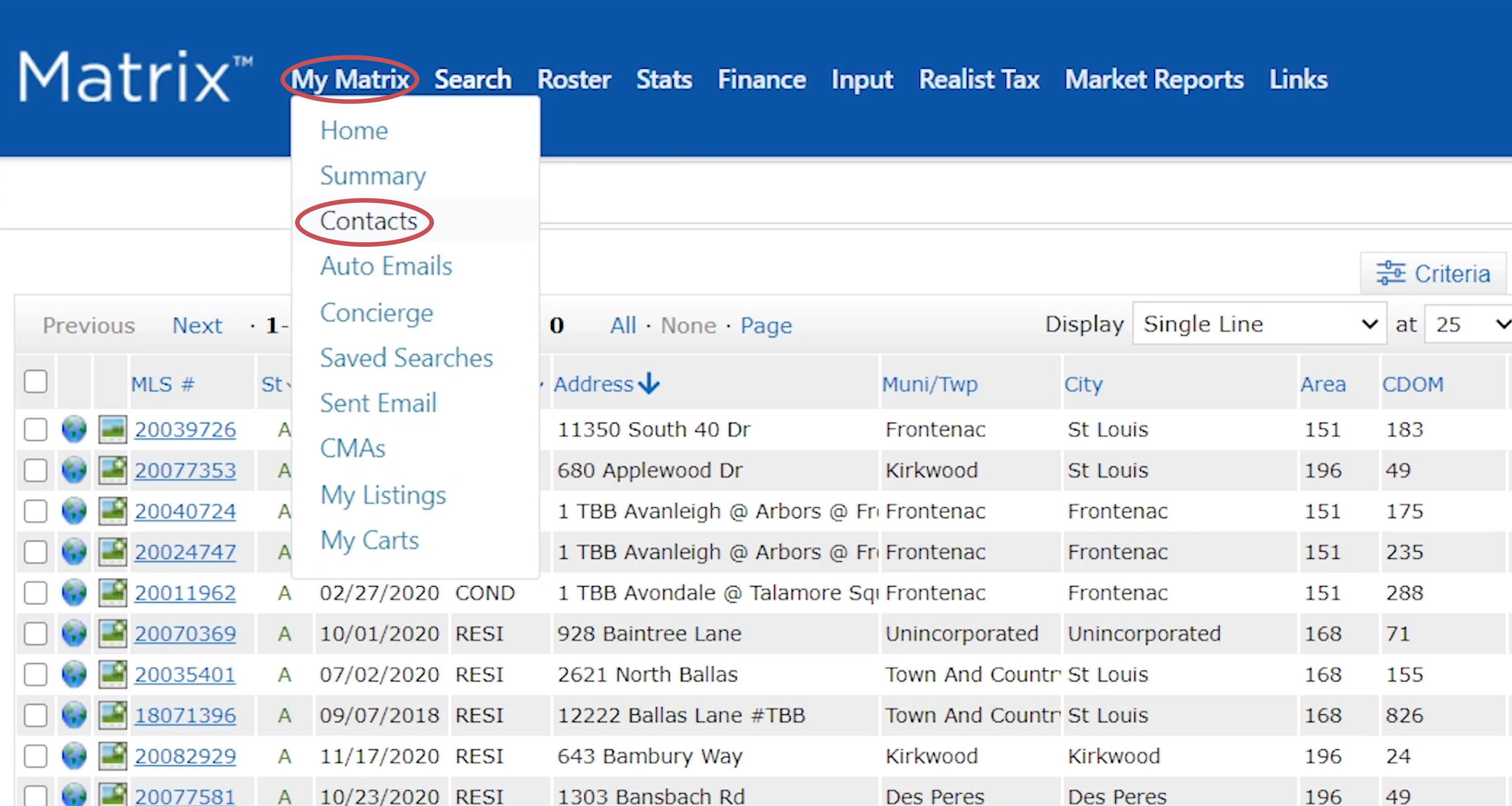Open photo icon for listing 20011962

pyautogui.click(x=112, y=592)
